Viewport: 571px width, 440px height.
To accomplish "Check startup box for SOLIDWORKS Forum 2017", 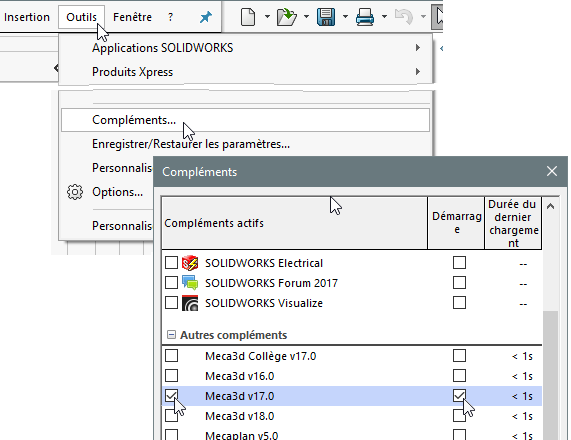I will (x=459, y=283).
